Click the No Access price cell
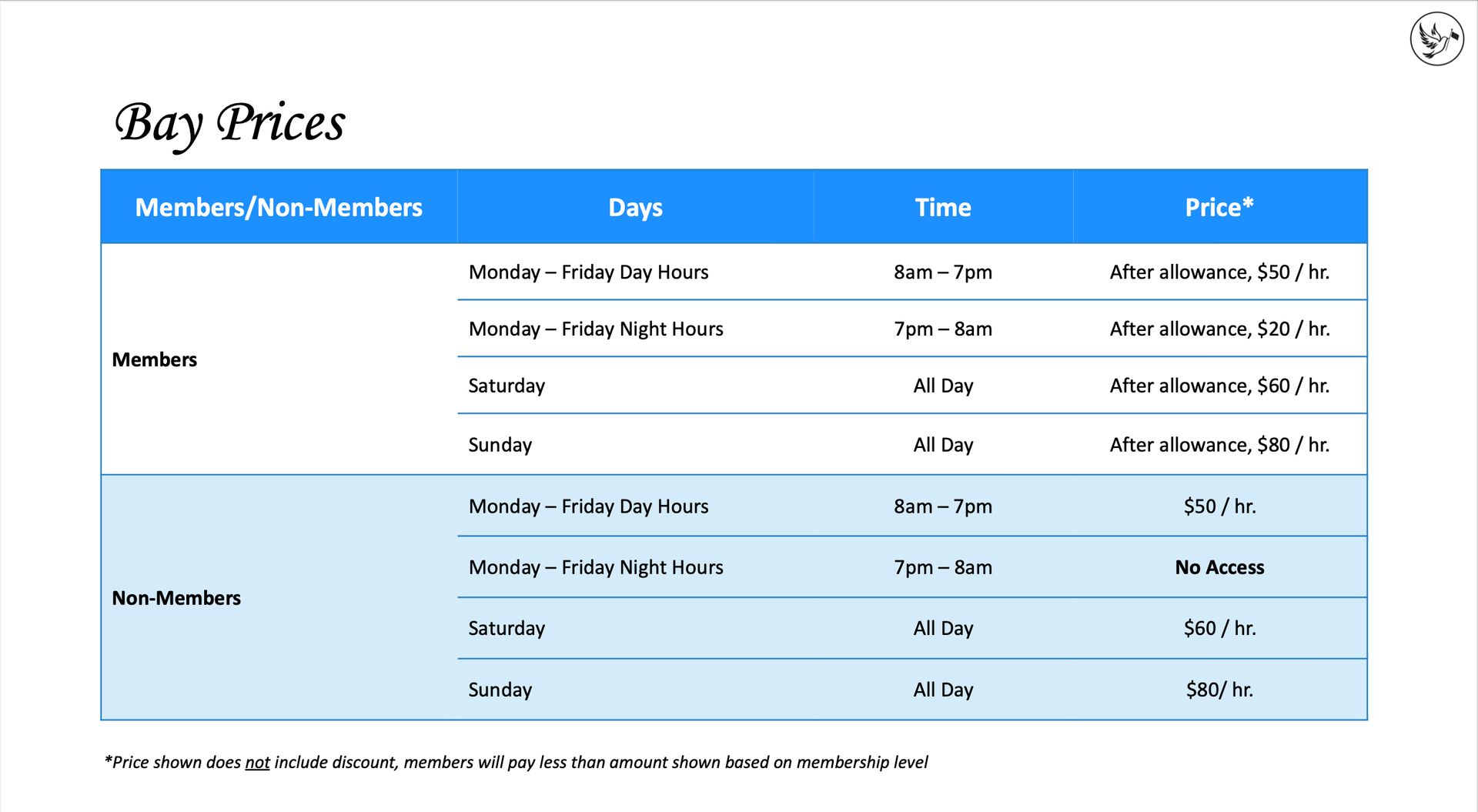This screenshot has width=1478, height=812. [1219, 567]
